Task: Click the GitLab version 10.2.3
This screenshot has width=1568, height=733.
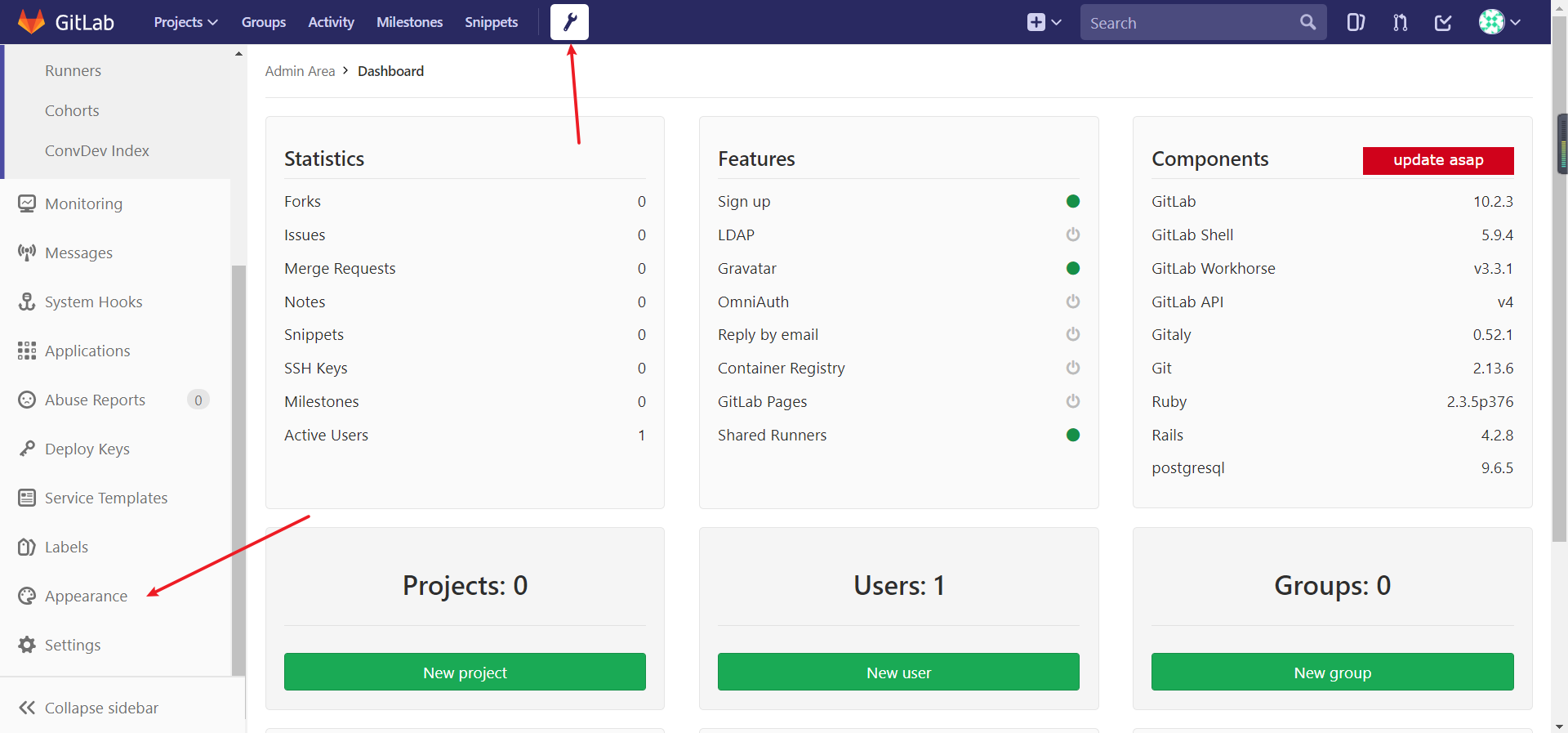Action: point(1493,201)
